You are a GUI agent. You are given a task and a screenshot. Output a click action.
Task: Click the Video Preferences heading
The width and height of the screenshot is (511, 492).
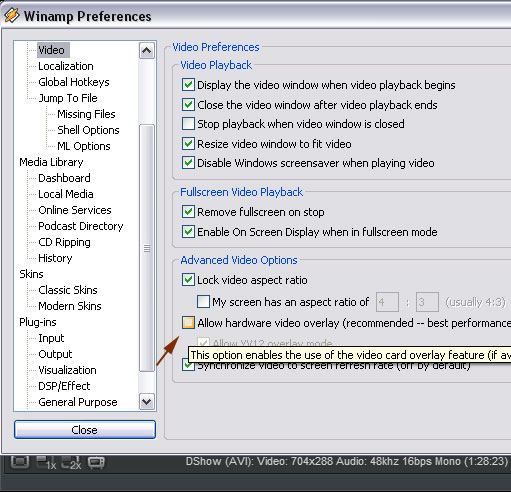(x=216, y=47)
